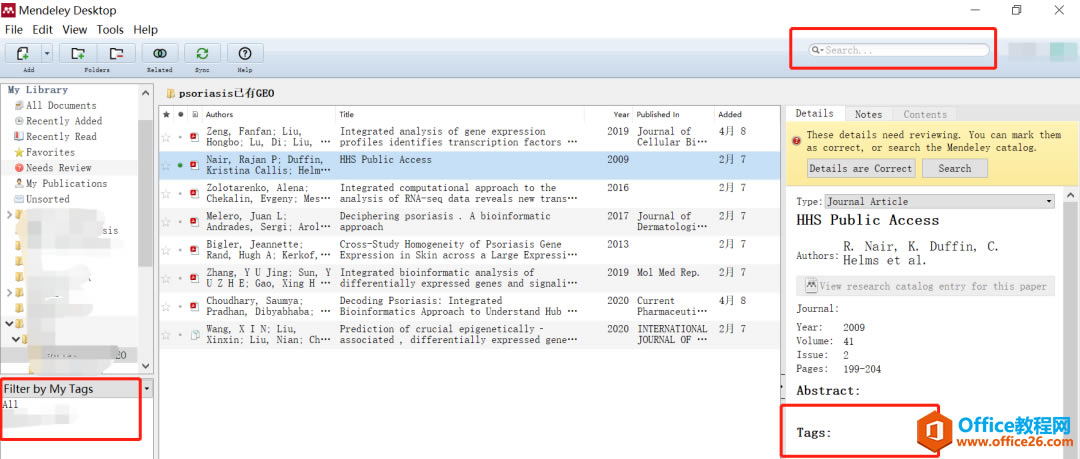1080x459 pixels.
Task: Toggle read status dot for Nair paper
Action: (180, 165)
